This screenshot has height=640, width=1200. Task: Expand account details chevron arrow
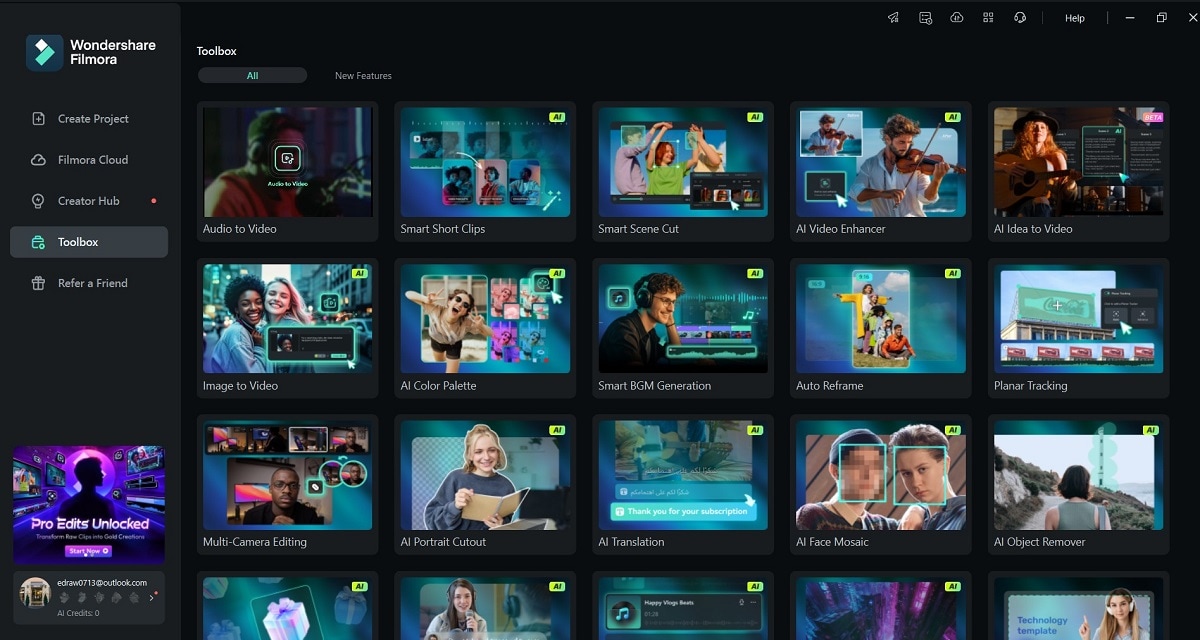(x=152, y=598)
